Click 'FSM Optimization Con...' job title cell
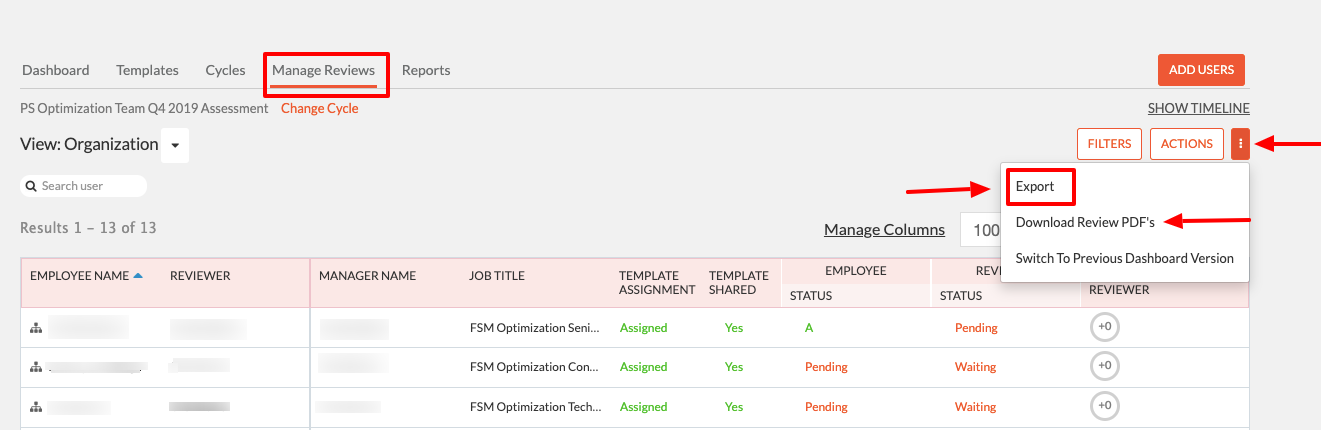The height and width of the screenshot is (430, 1321). coord(535,367)
